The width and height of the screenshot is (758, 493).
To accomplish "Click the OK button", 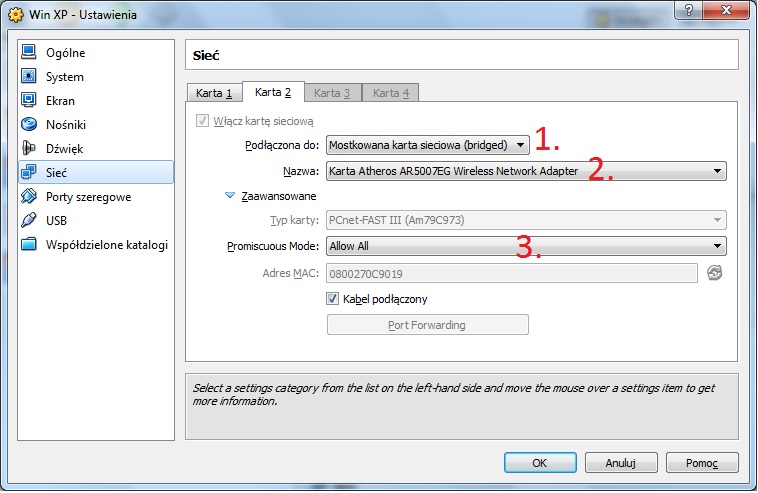I will click(539, 463).
